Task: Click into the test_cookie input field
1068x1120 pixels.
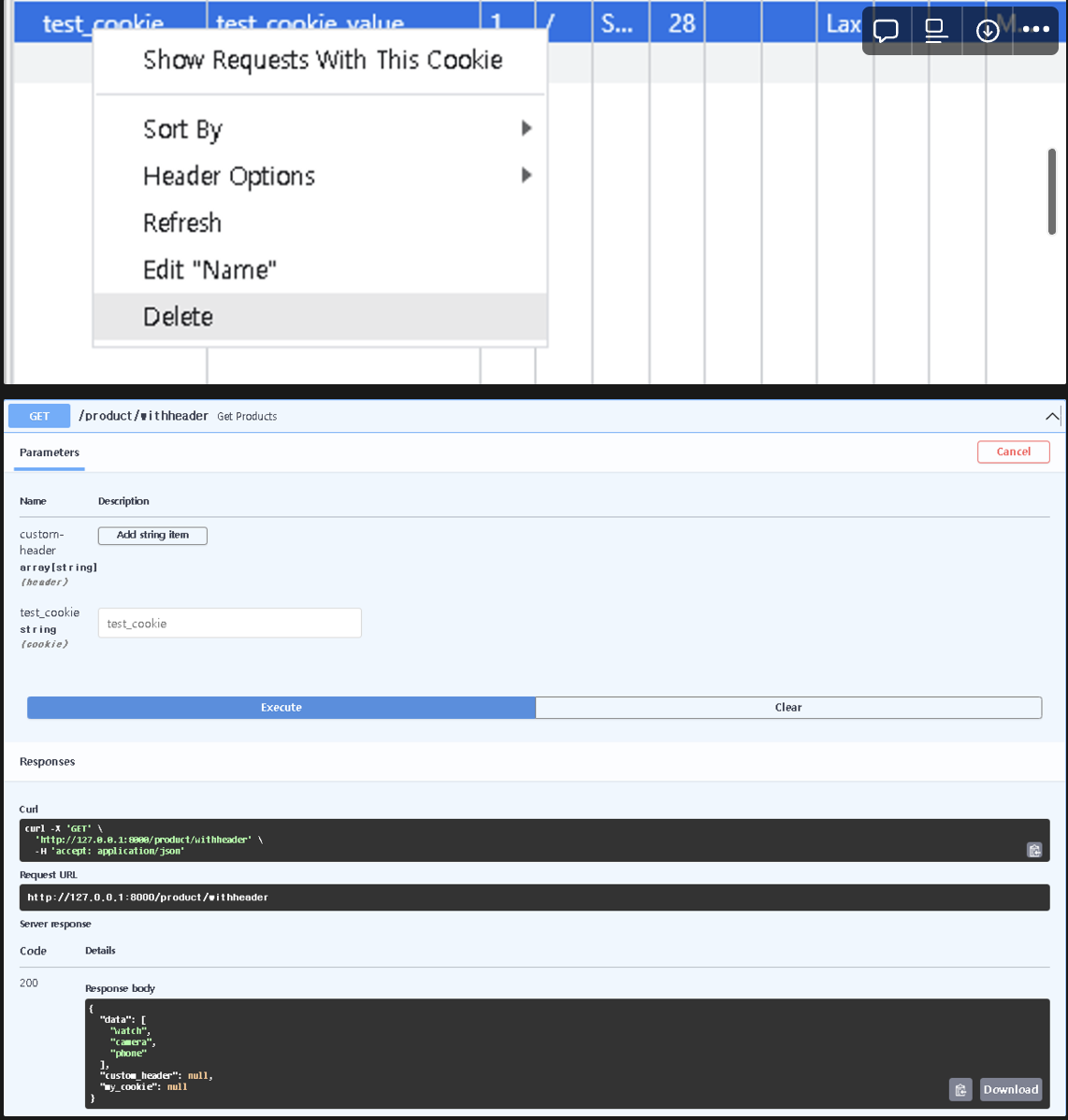Action: (229, 624)
